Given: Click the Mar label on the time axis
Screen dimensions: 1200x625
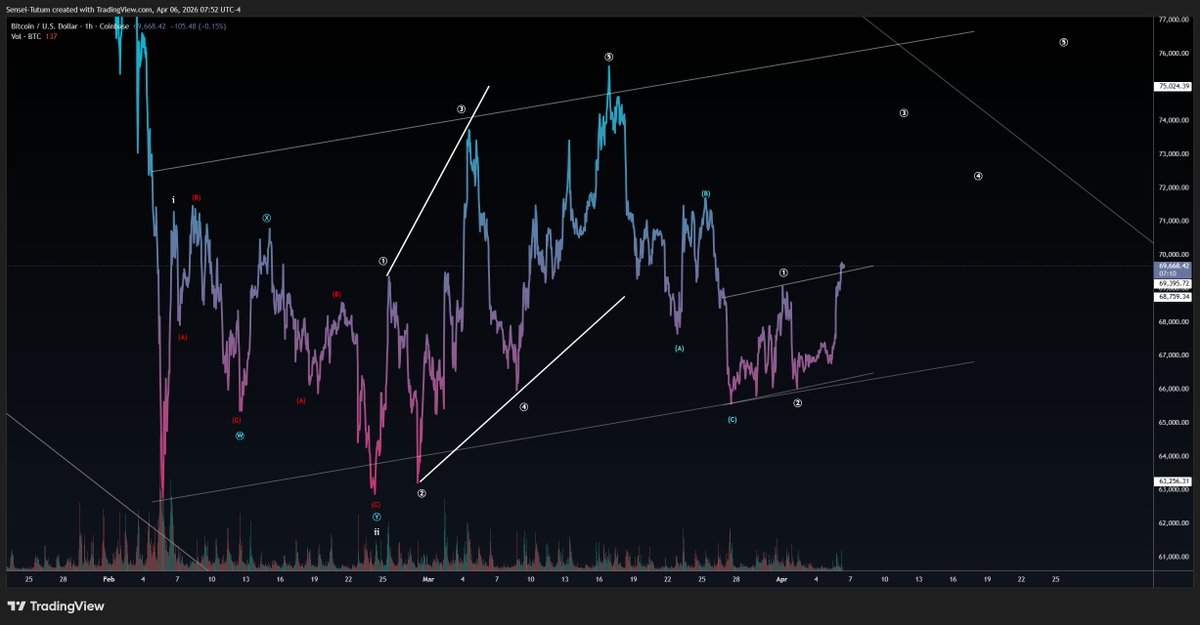Looking at the screenshot, I should pyautogui.click(x=430, y=580).
